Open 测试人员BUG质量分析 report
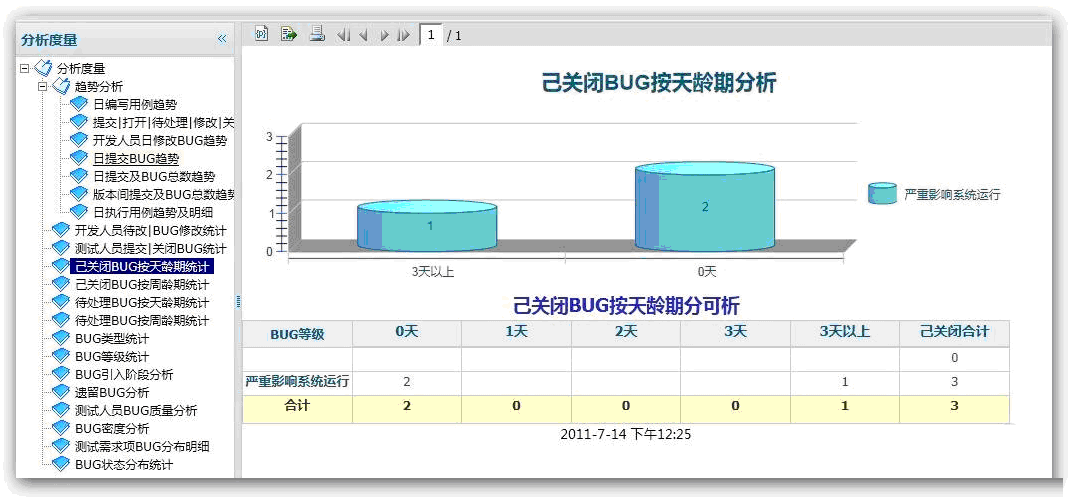The width and height of the screenshot is (1075, 504). point(136,410)
